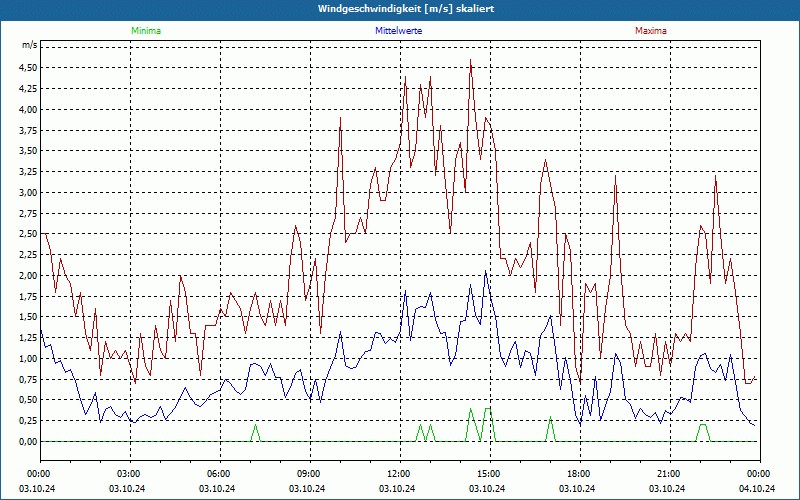
Task: Click the 4,00 y-axis value
Action: [29, 110]
